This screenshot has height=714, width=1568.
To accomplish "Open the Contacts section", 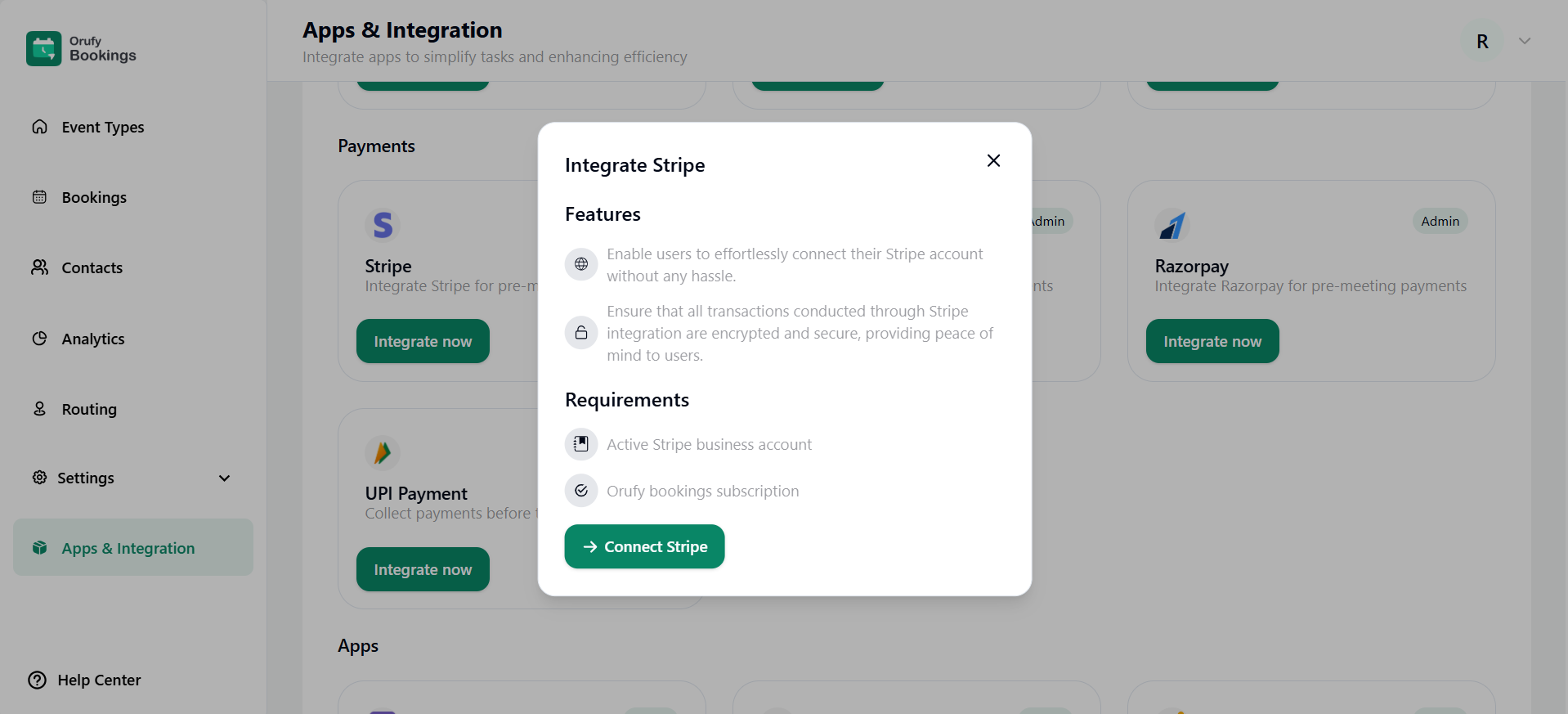I will pyautogui.click(x=92, y=268).
